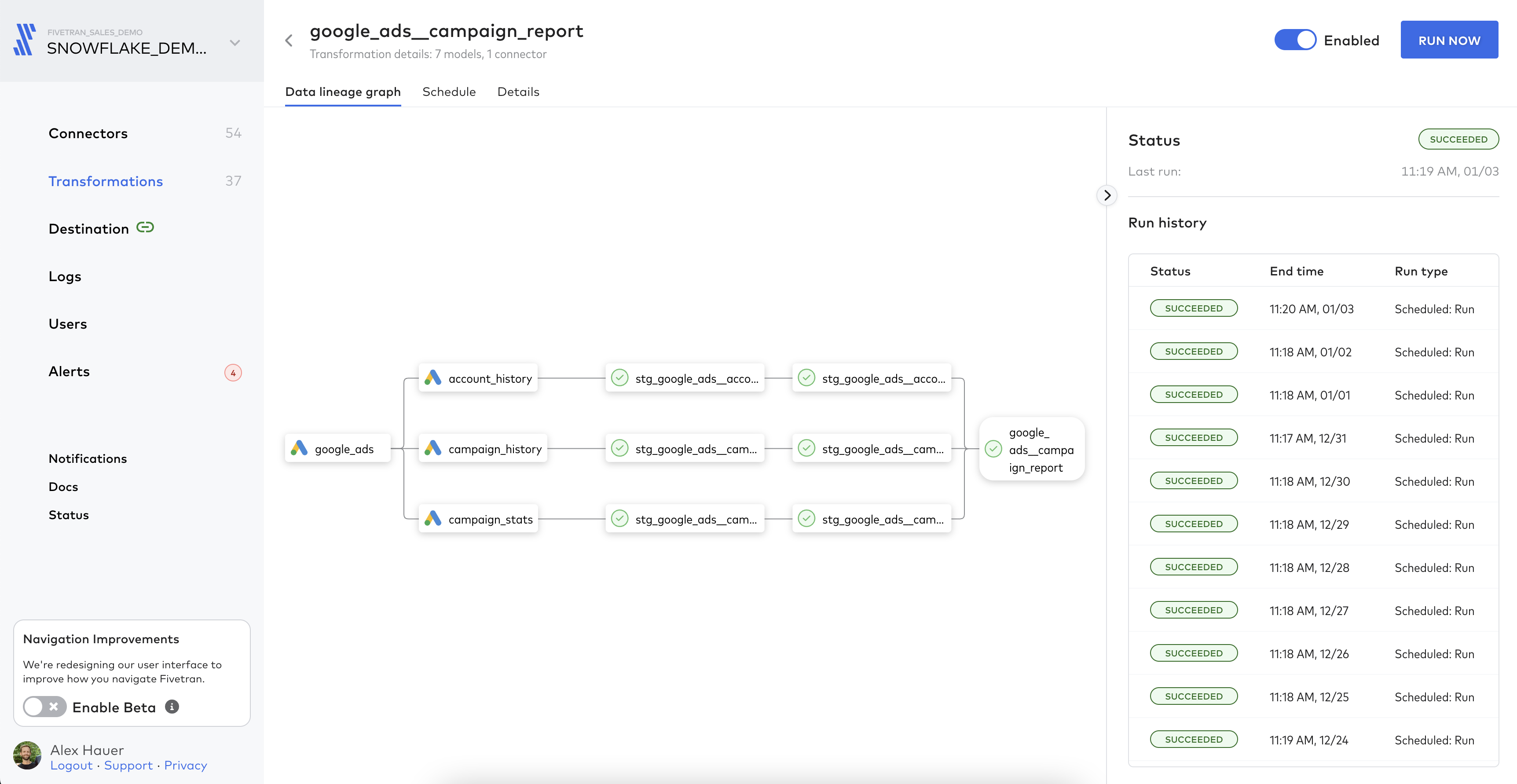Click the Connectors count 54

click(x=233, y=133)
